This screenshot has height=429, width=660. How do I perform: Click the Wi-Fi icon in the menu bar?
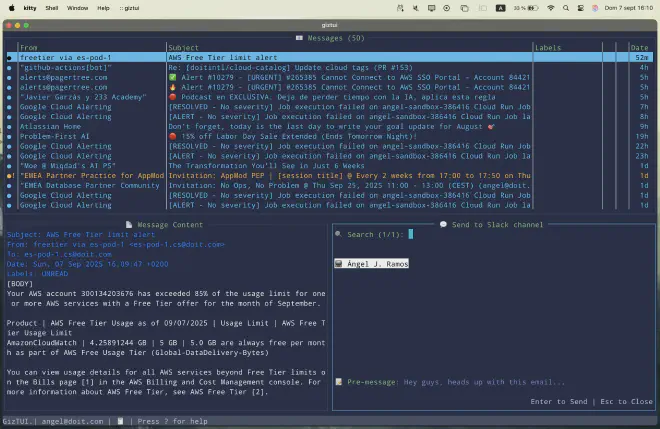(x=551, y=8)
